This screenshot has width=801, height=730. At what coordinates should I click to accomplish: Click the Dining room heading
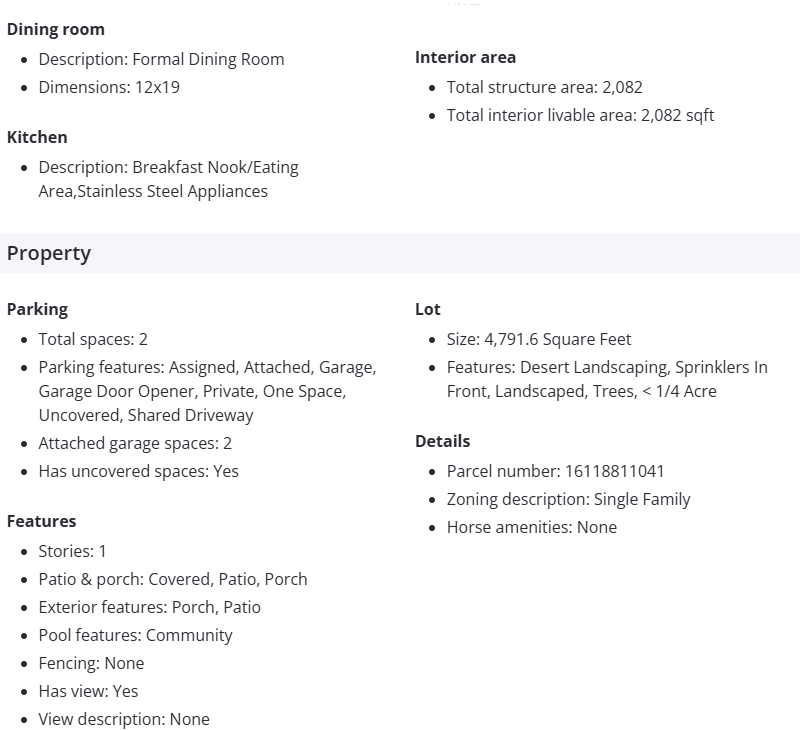coord(56,29)
